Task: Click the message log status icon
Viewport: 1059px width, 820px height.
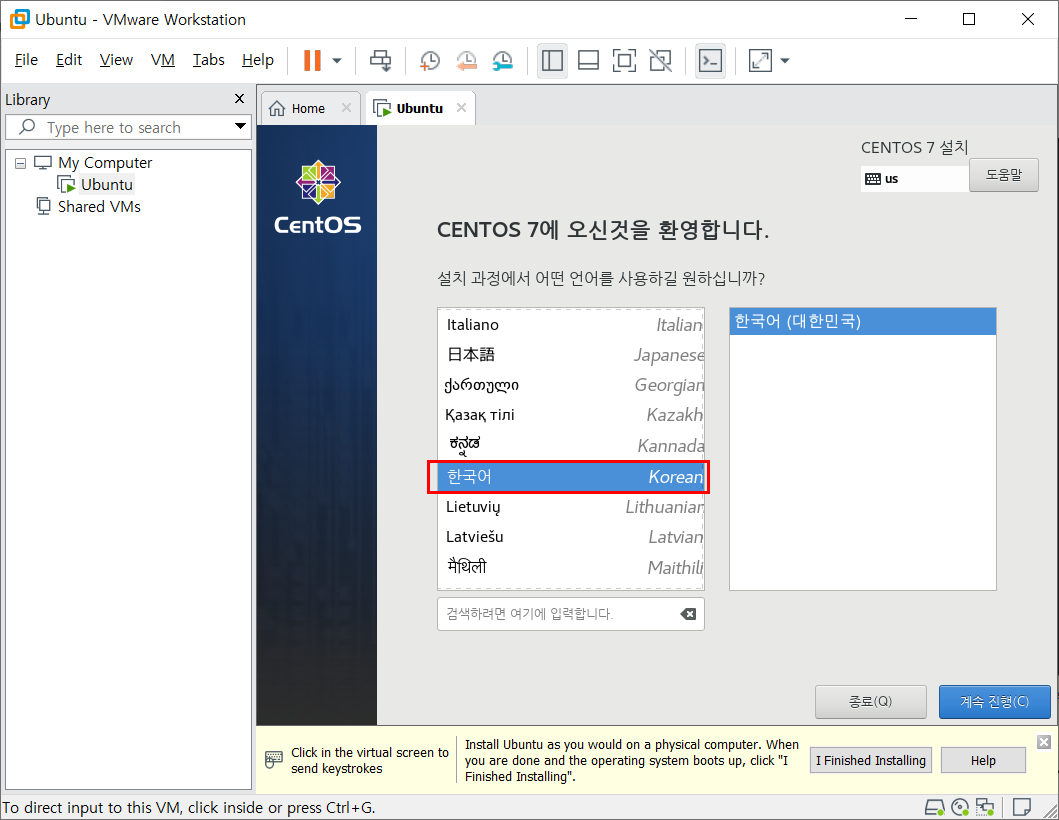Action: click(1022, 807)
